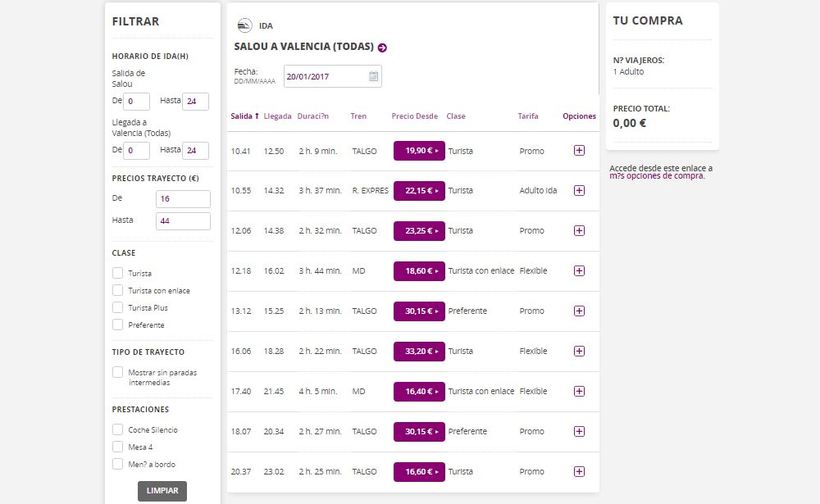Expand options for the 16.06 TALGO train
Screen dimensions: 820x504
[579, 351]
